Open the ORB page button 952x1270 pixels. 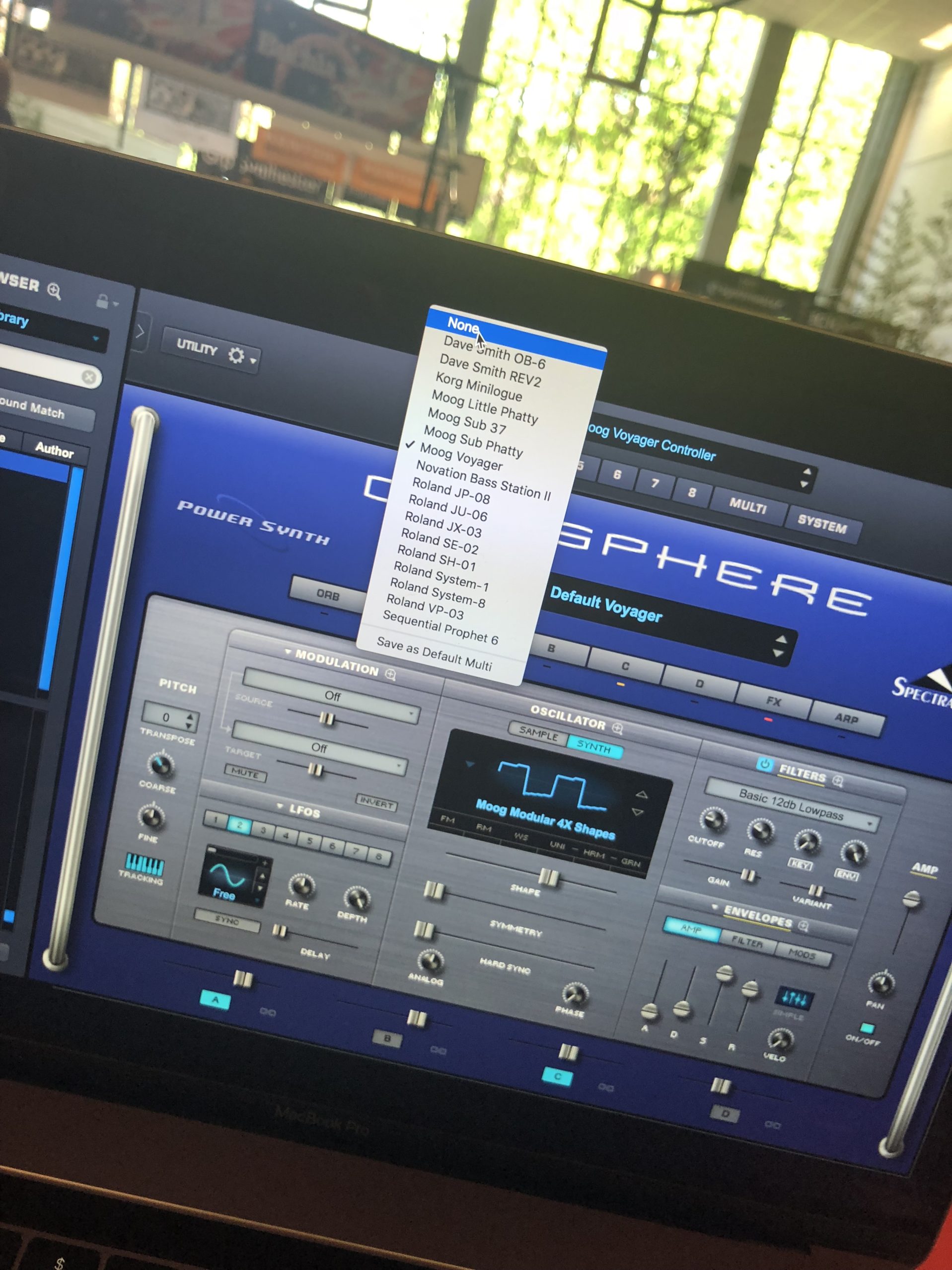click(x=328, y=595)
